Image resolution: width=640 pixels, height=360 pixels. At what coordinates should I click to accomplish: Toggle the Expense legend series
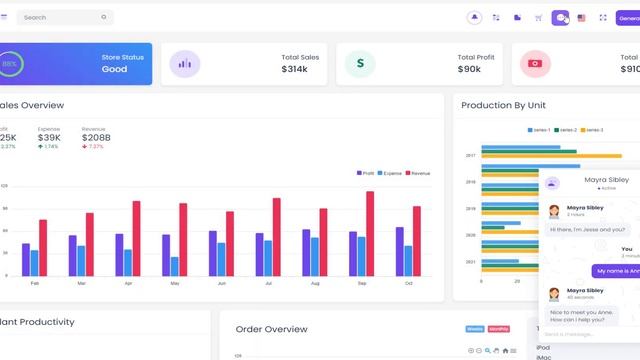point(390,173)
